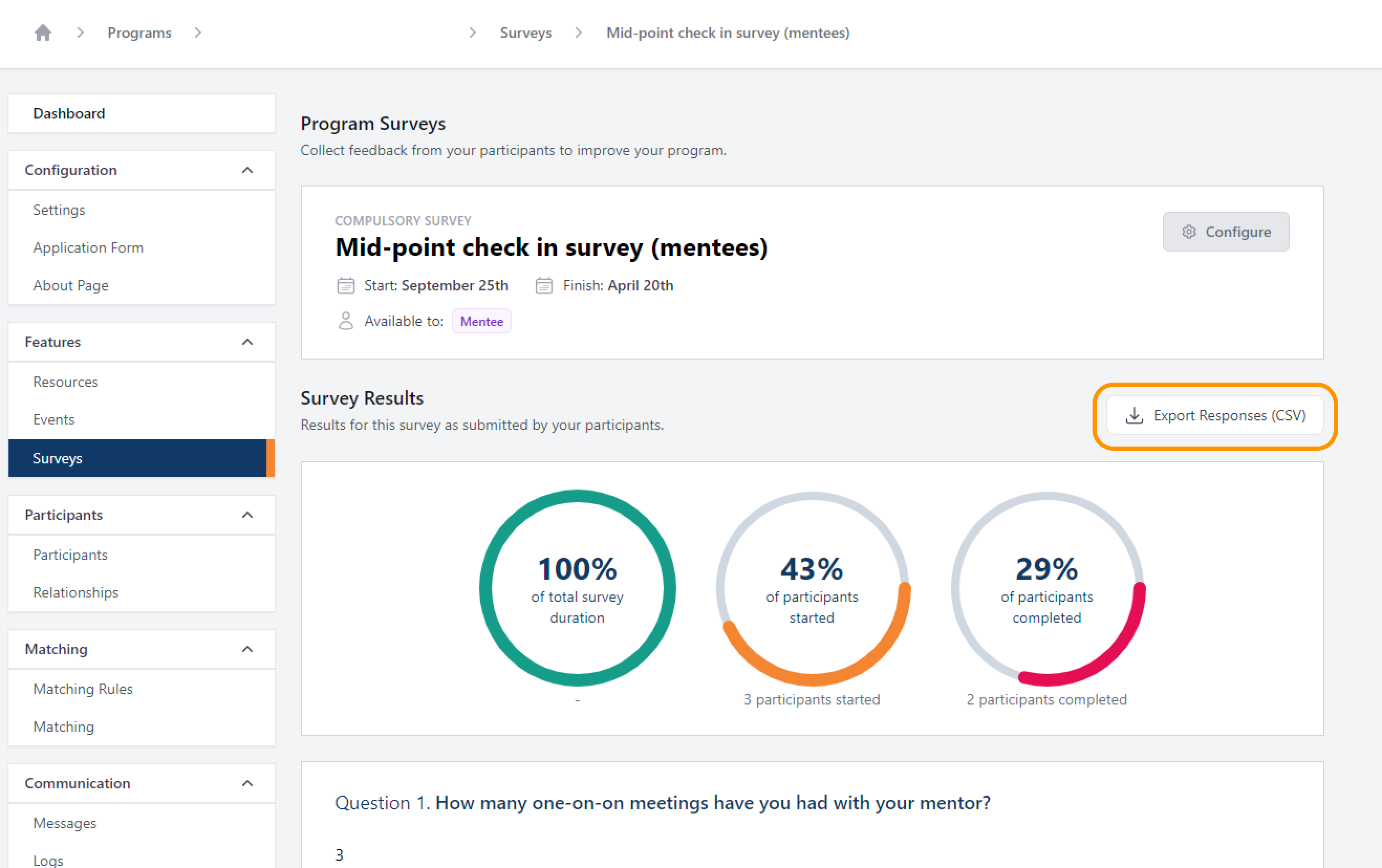Select the Mid-point check in survey title
This screenshot has height=868, width=1382.
point(551,247)
